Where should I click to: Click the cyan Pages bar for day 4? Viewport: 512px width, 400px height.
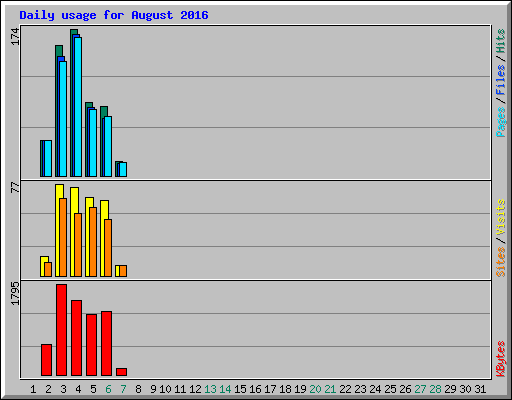(x=78, y=107)
